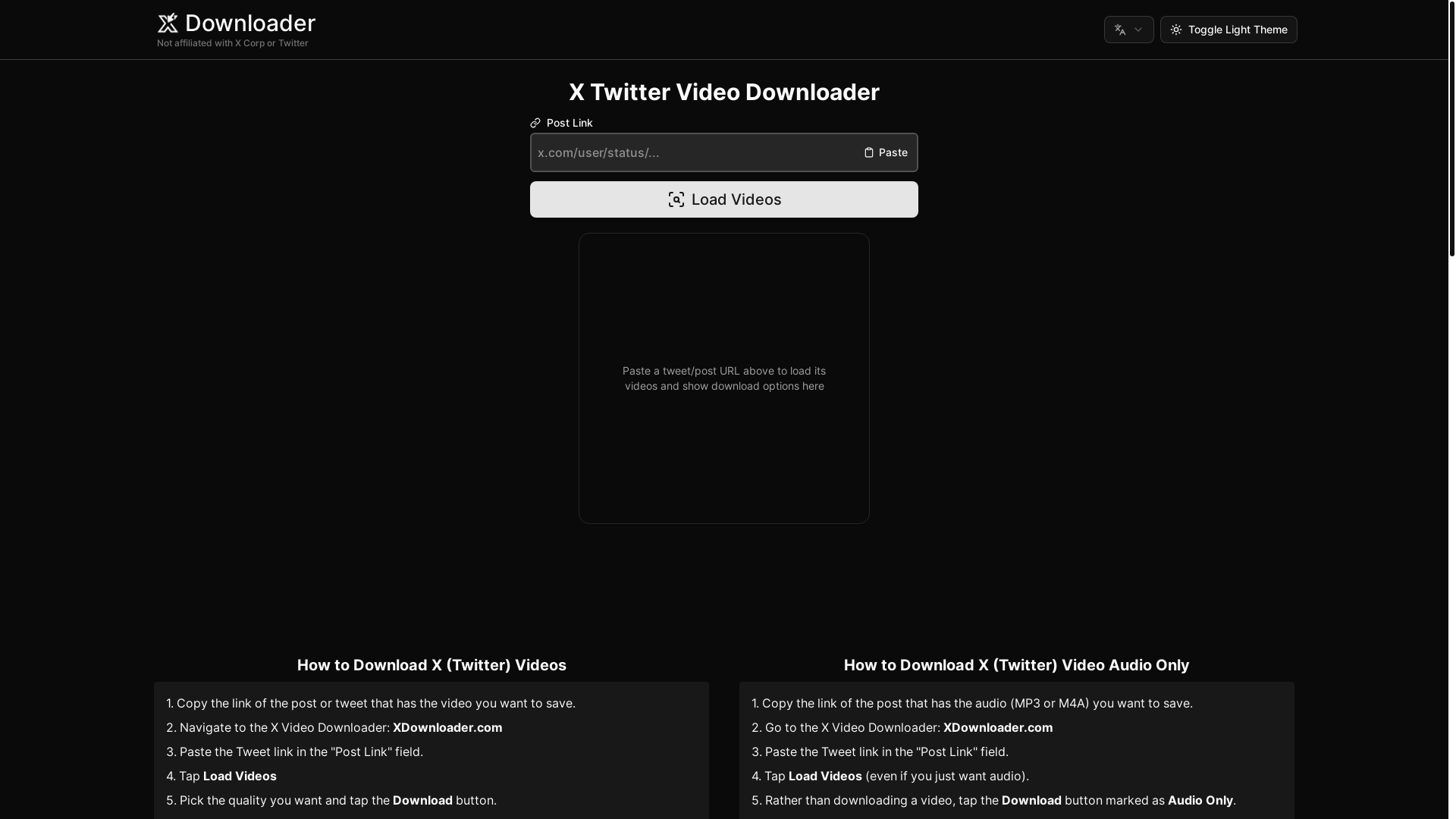
Task: Click "How to Download X (Twitter) Videos" heading
Action: pos(431,665)
